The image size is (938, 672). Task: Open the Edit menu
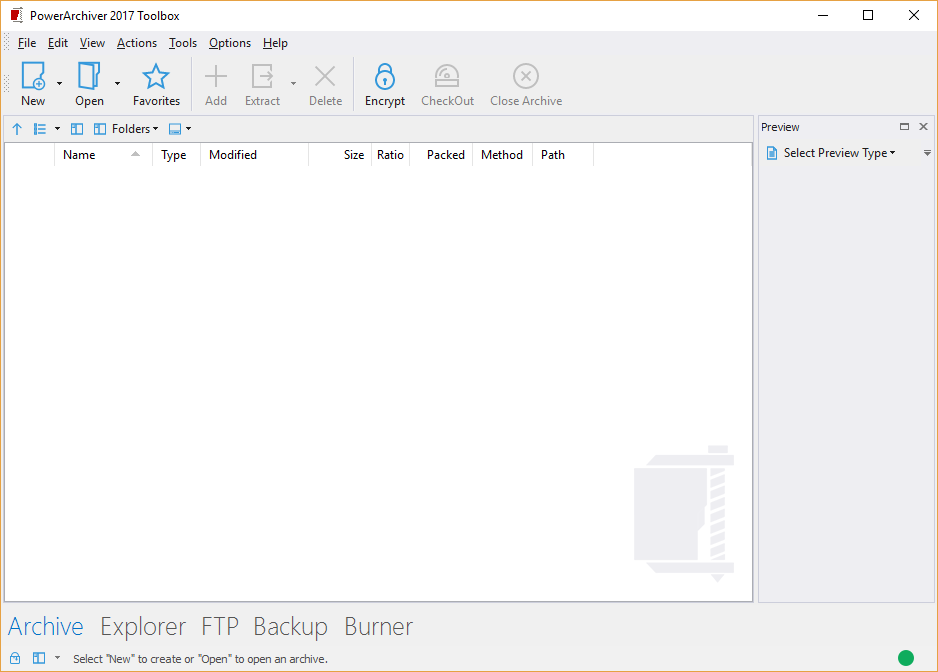[x=58, y=43]
